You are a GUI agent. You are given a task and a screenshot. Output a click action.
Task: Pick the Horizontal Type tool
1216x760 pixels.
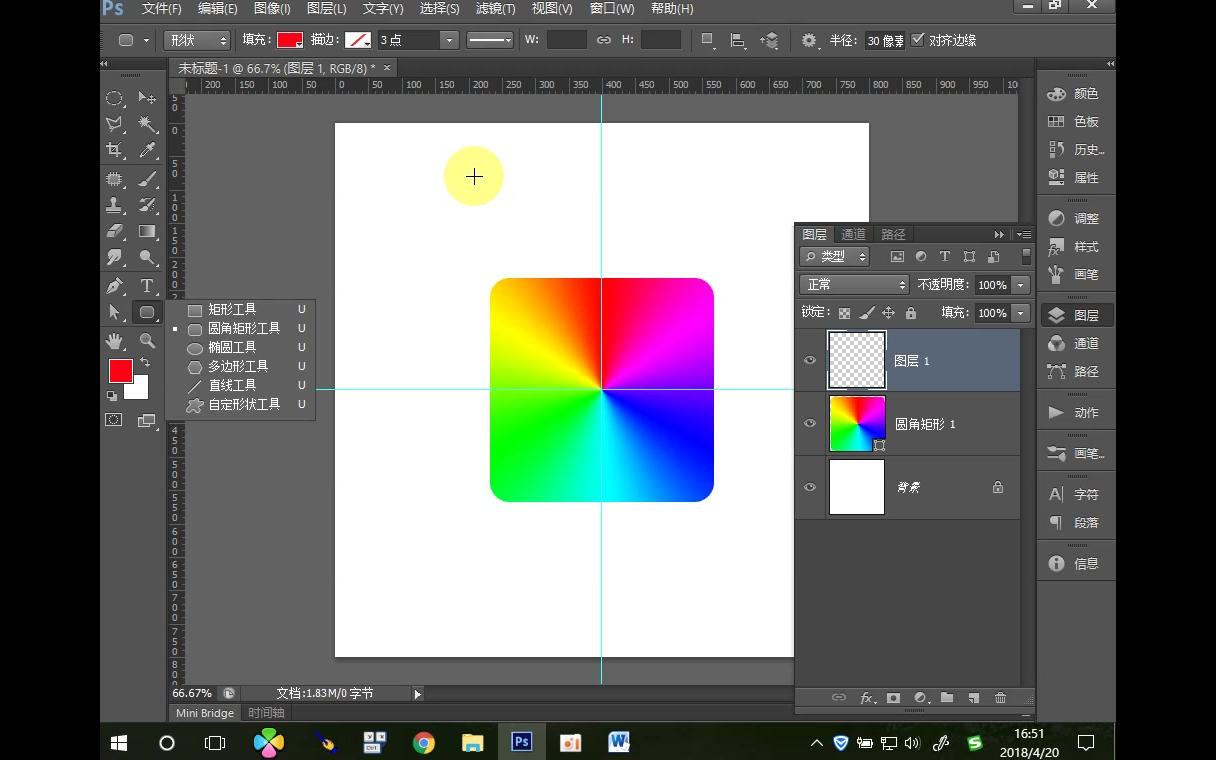pos(147,285)
